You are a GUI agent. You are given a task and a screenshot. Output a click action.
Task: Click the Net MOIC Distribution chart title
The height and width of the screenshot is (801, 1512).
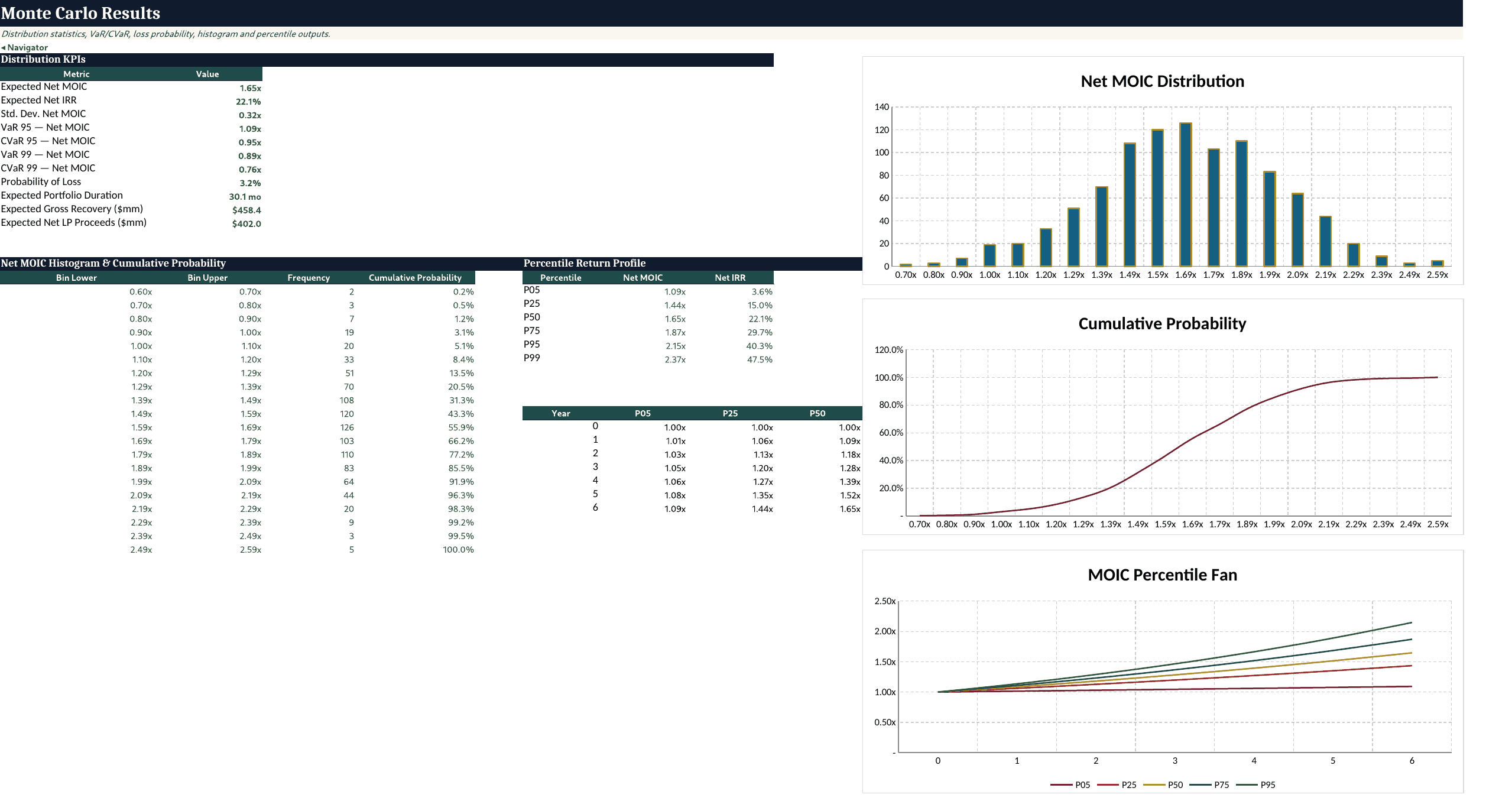pyautogui.click(x=1162, y=81)
